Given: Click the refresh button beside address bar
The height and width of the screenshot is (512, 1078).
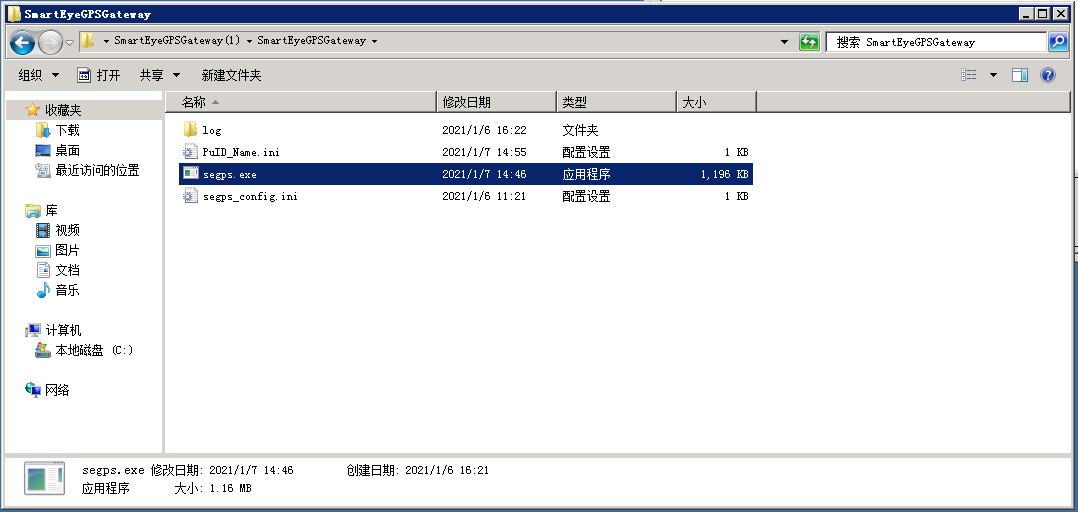Looking at the screenshot, I should coord(809,42).
